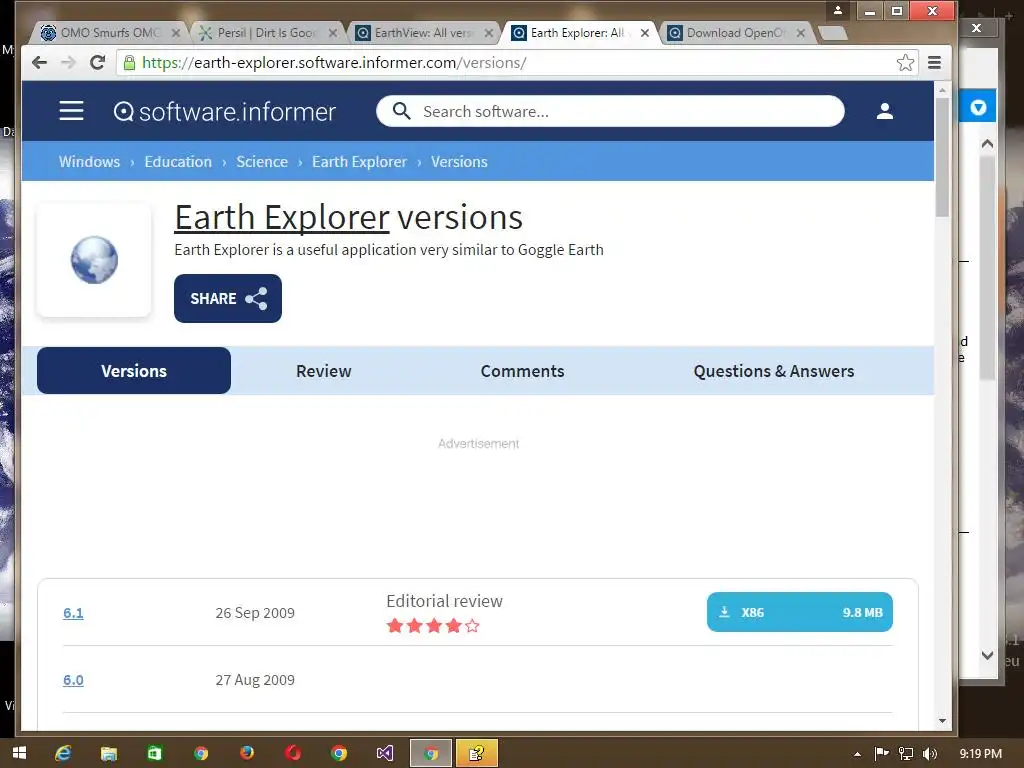The image size is (1024, 768).
Task: Click the page scrollbar up arrow
Action: [x=942, y=89]
